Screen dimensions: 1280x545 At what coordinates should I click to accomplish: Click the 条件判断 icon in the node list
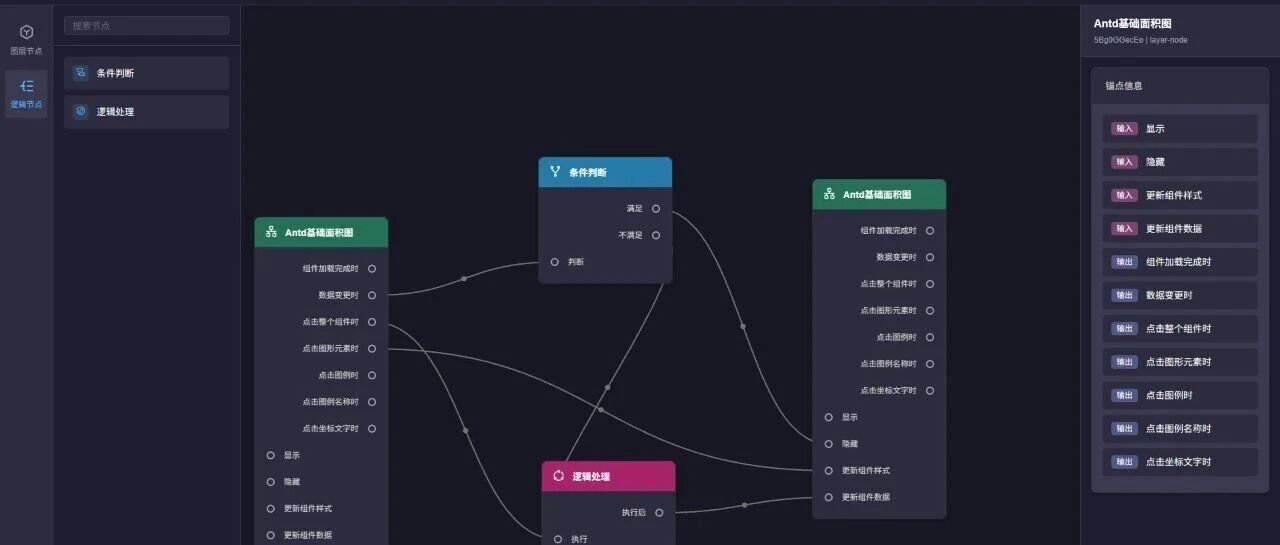pyautogui.click(x=81, y=73)
